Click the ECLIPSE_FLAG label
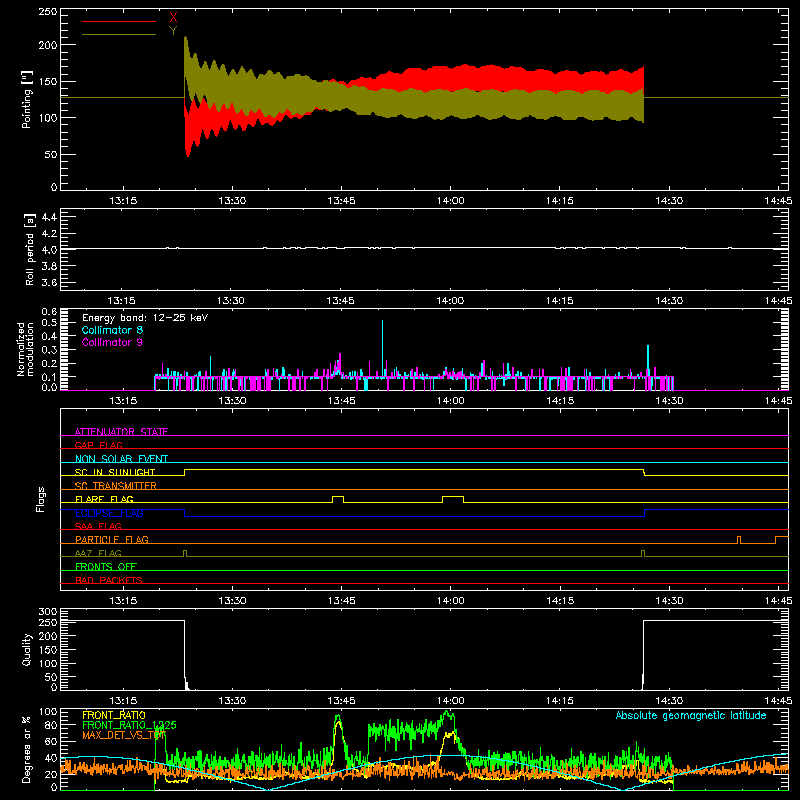Image resolution: width=800 pixels, height=800 pixels. (x=109, y=513)
